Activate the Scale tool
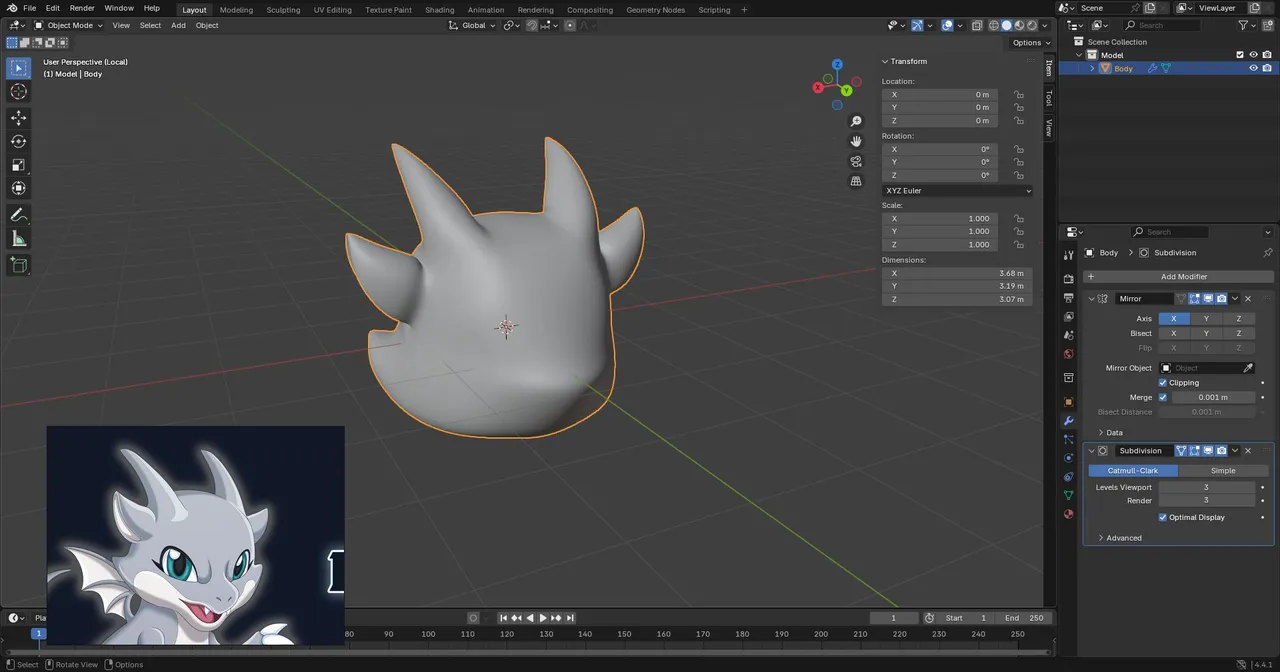 [18, 165]
